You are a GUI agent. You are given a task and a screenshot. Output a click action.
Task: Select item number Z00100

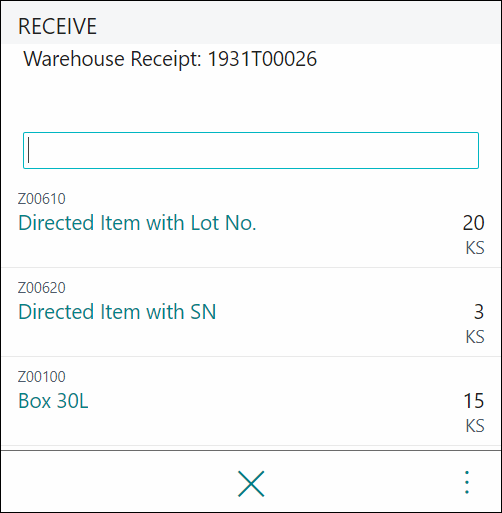click(42, 377)
